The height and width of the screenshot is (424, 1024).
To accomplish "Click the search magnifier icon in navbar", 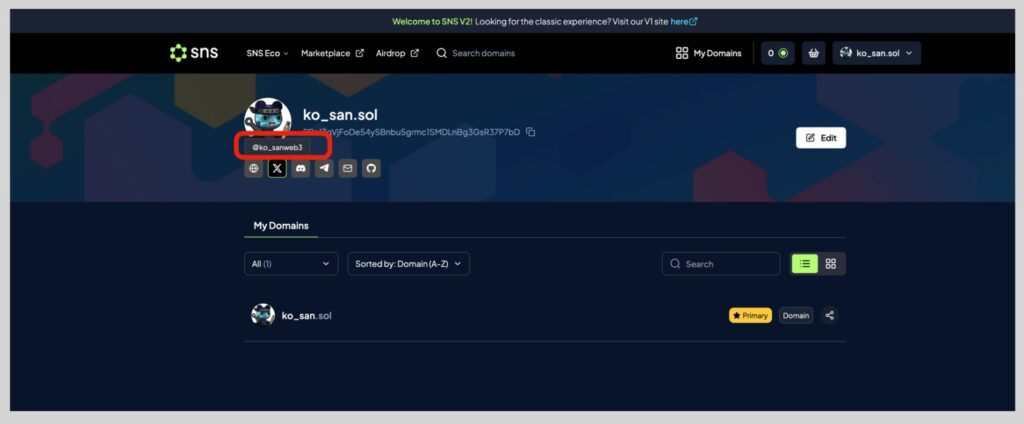I will pos(441,53).
